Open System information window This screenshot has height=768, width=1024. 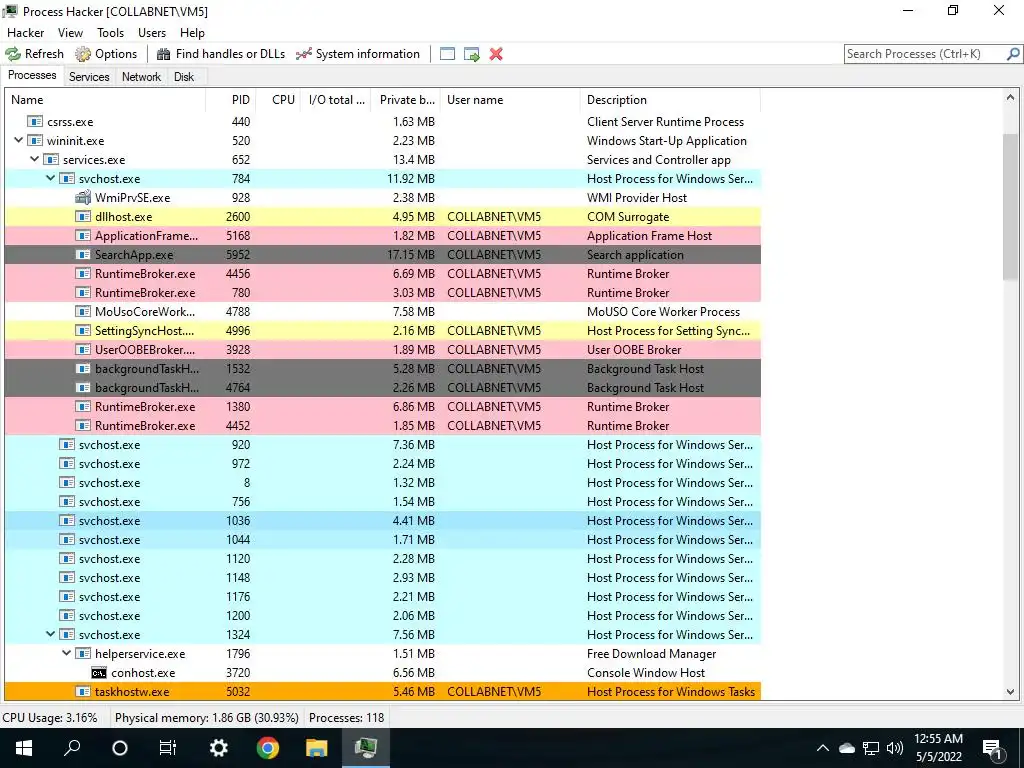pos(358,54)
